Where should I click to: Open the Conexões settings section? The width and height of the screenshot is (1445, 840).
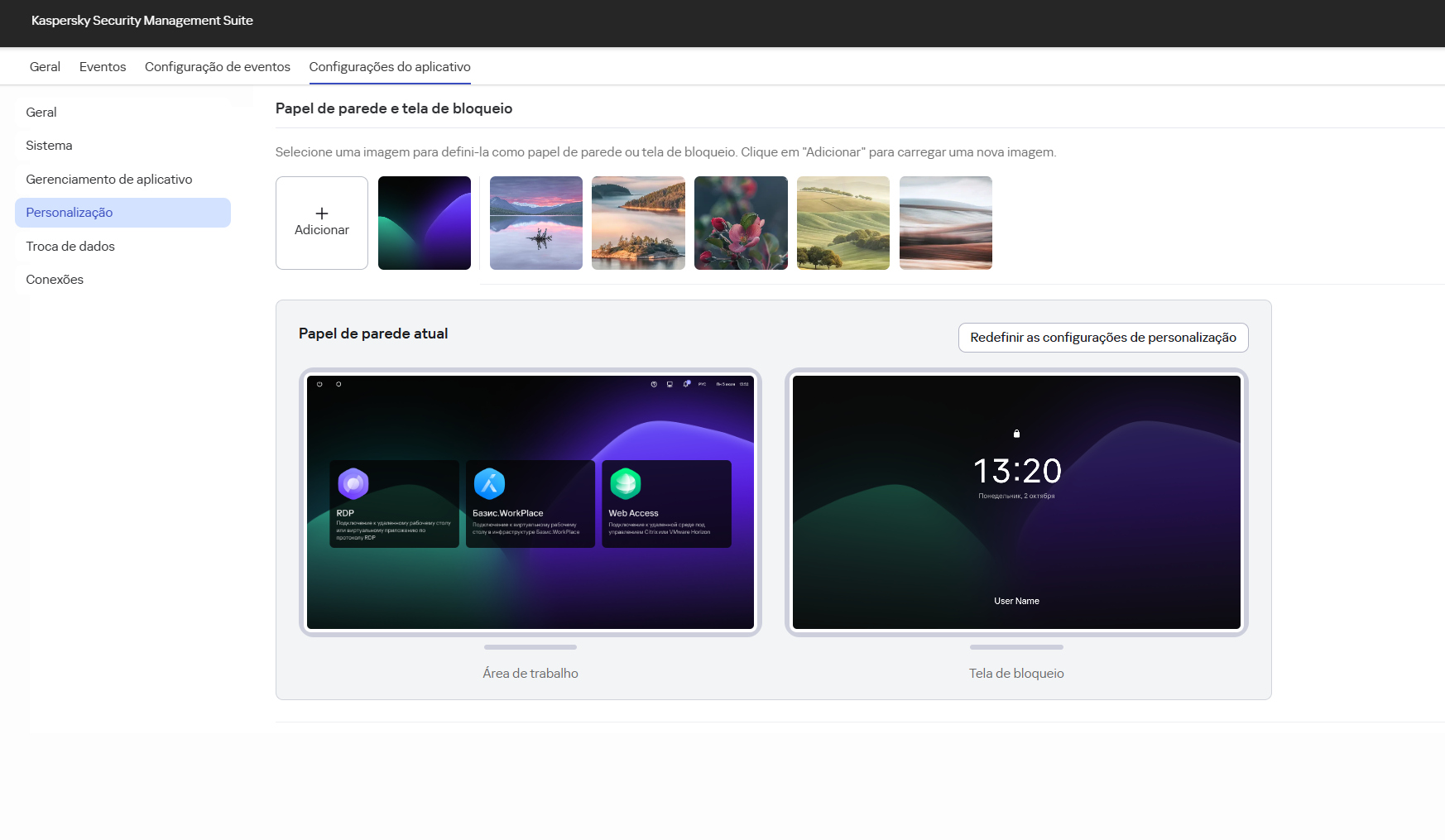point(54,279)
